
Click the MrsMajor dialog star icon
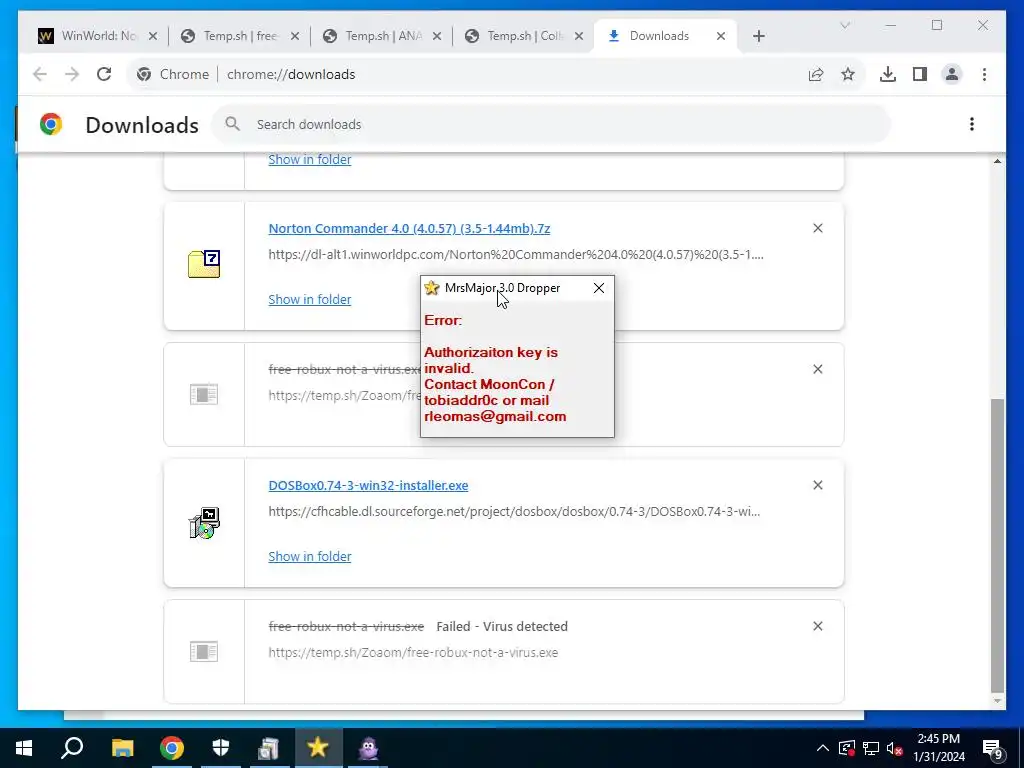pos(432,288)
